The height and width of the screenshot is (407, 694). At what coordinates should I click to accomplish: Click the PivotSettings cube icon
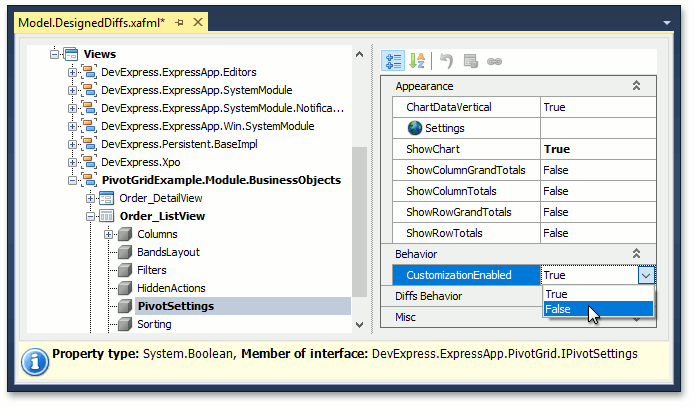pyautogui.click(x=125, y=306)
